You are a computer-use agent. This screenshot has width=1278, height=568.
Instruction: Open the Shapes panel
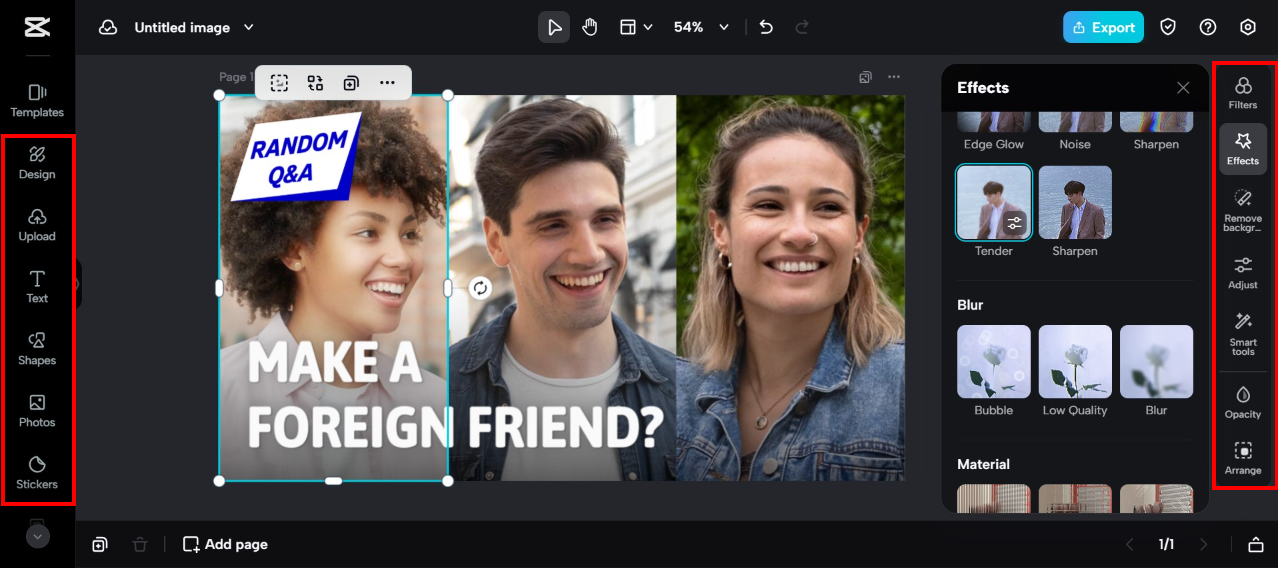(37, 348)
